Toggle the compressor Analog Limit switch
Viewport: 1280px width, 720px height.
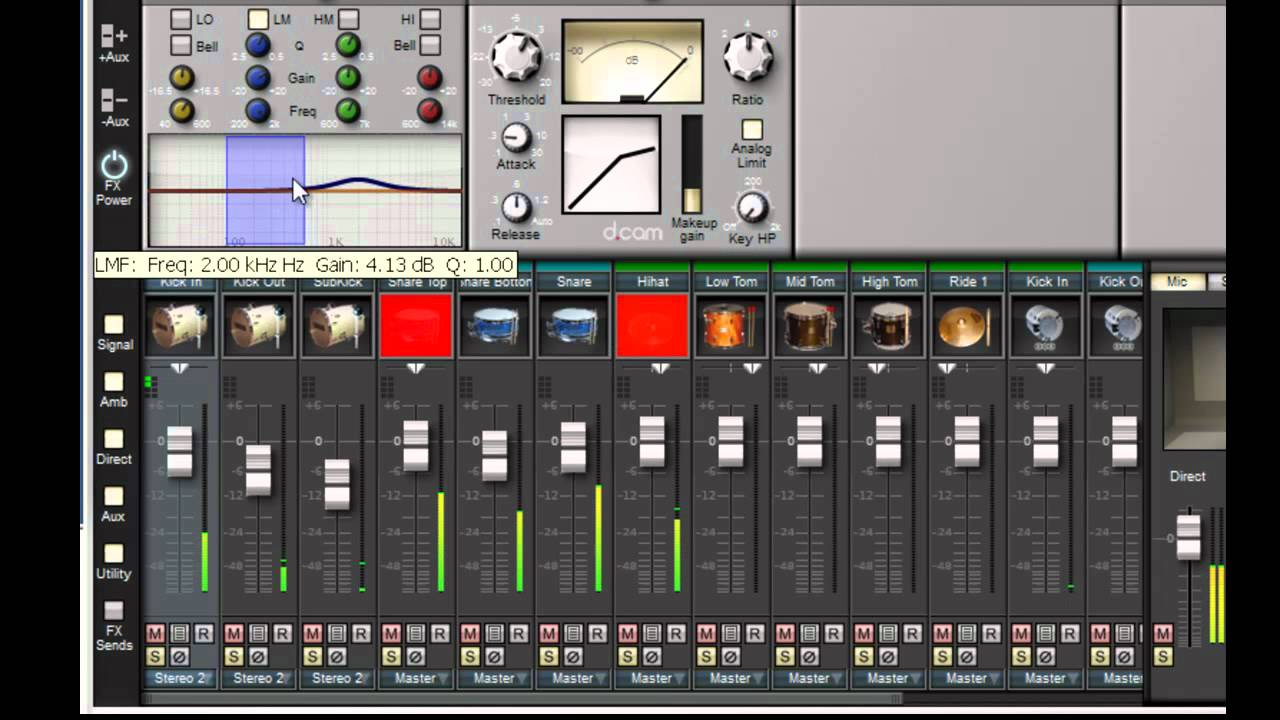tap(752, 130)
